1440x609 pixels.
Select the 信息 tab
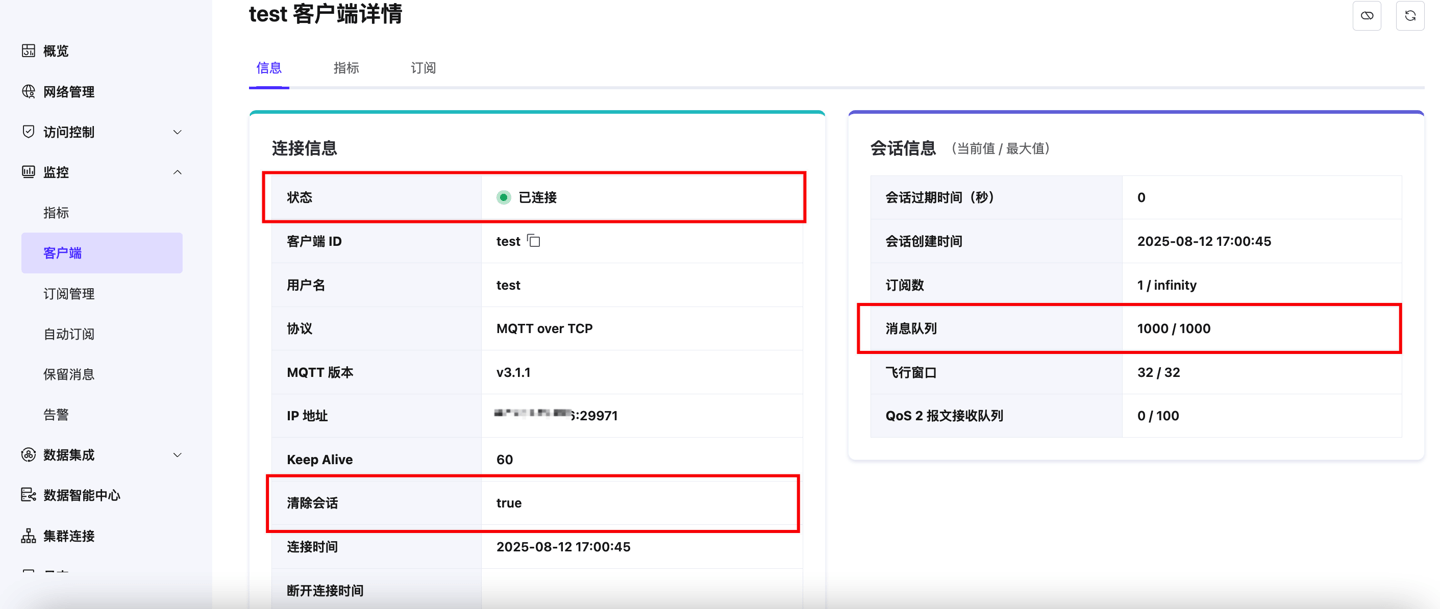269,68
